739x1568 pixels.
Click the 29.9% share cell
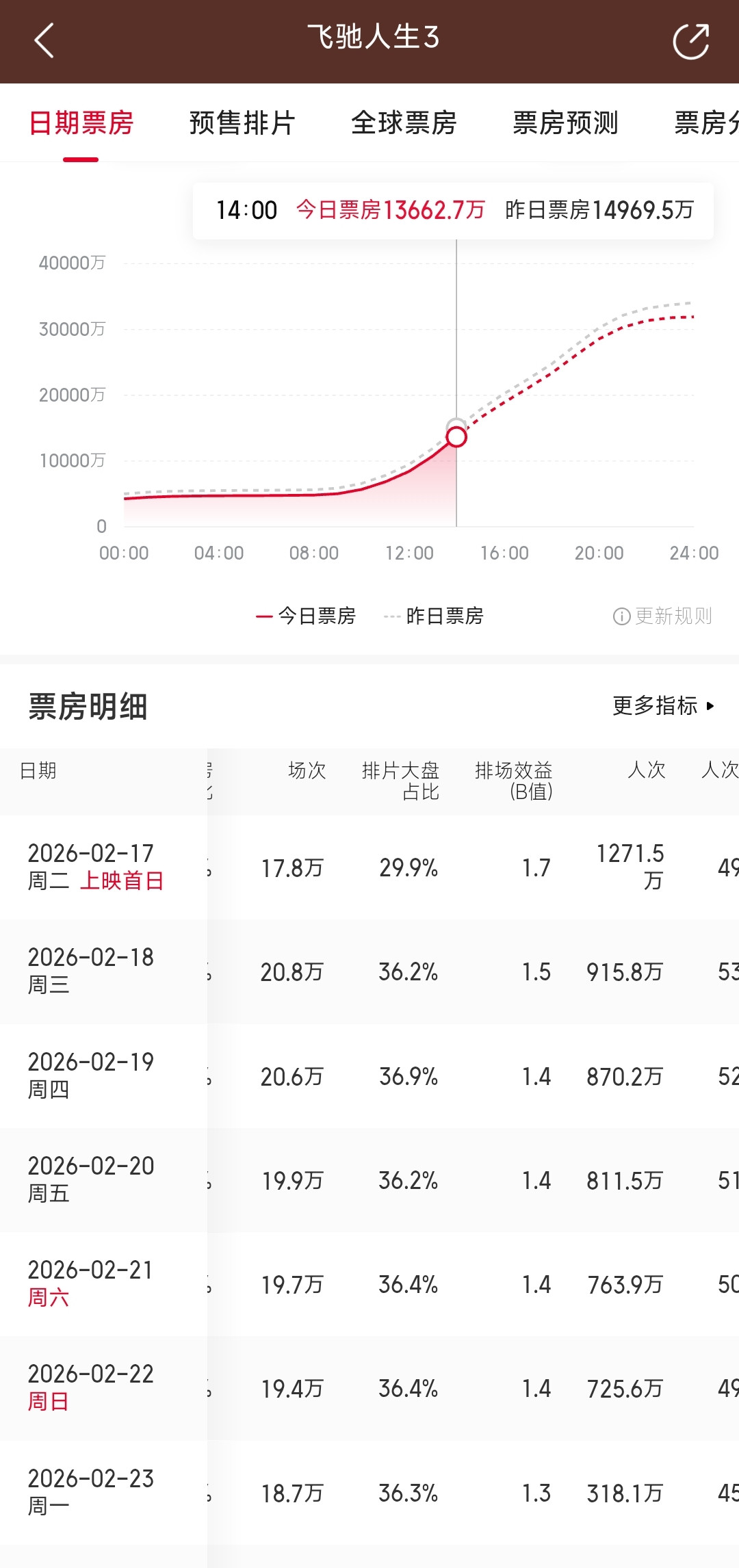409,868
